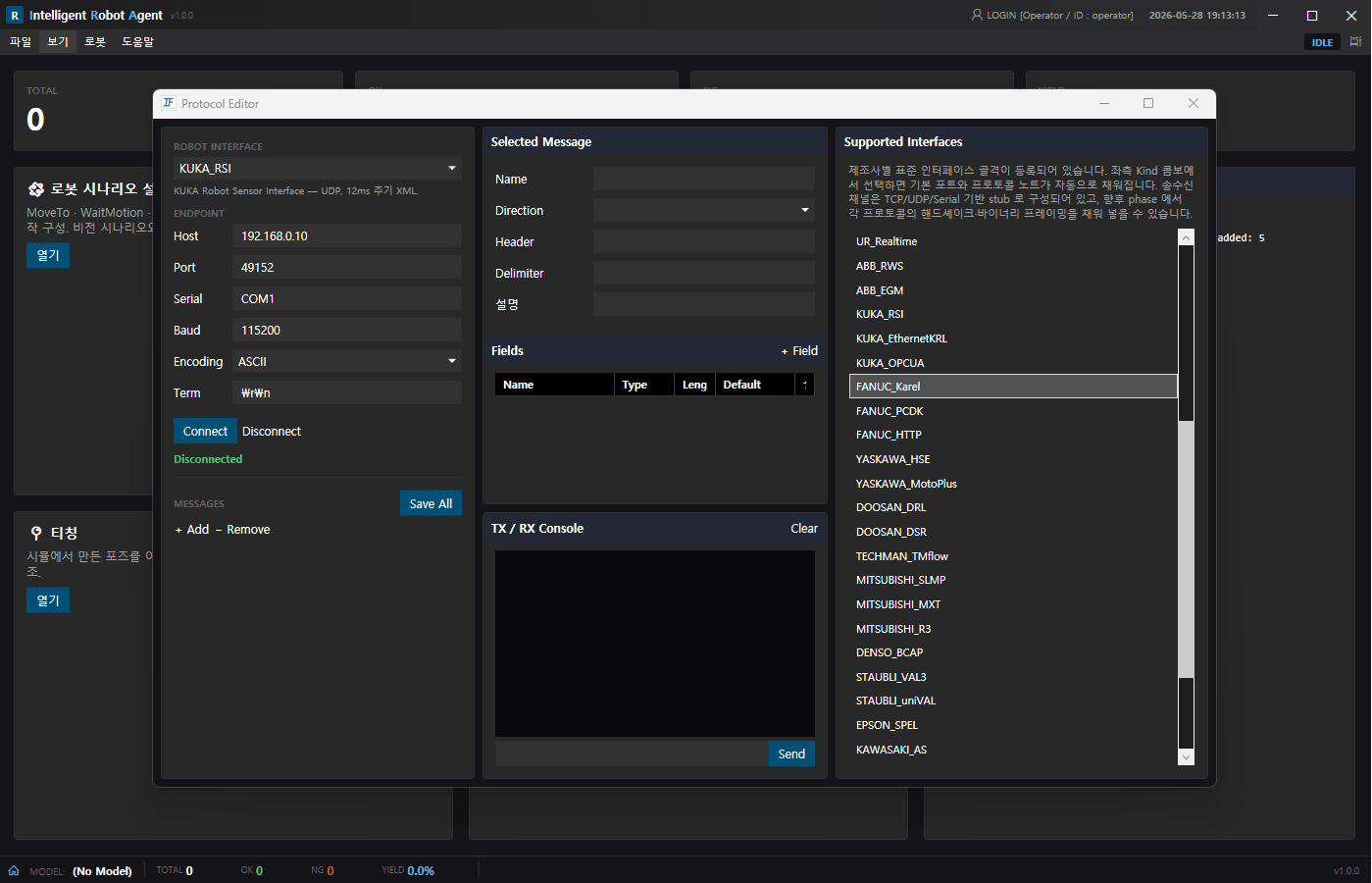The height and width of the screenshot is (883, 1372).
Task: Click + Field to add a field
Action: 799,350
